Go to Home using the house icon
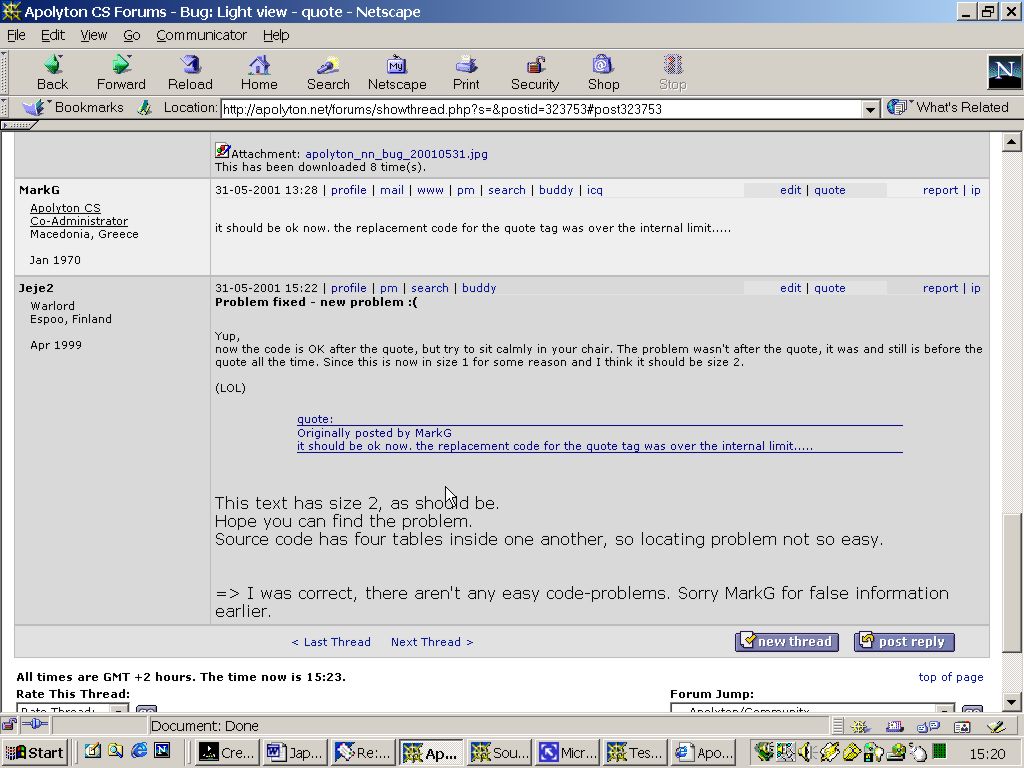The height and width of the screenshot is (768, 1024). [259, 66]
